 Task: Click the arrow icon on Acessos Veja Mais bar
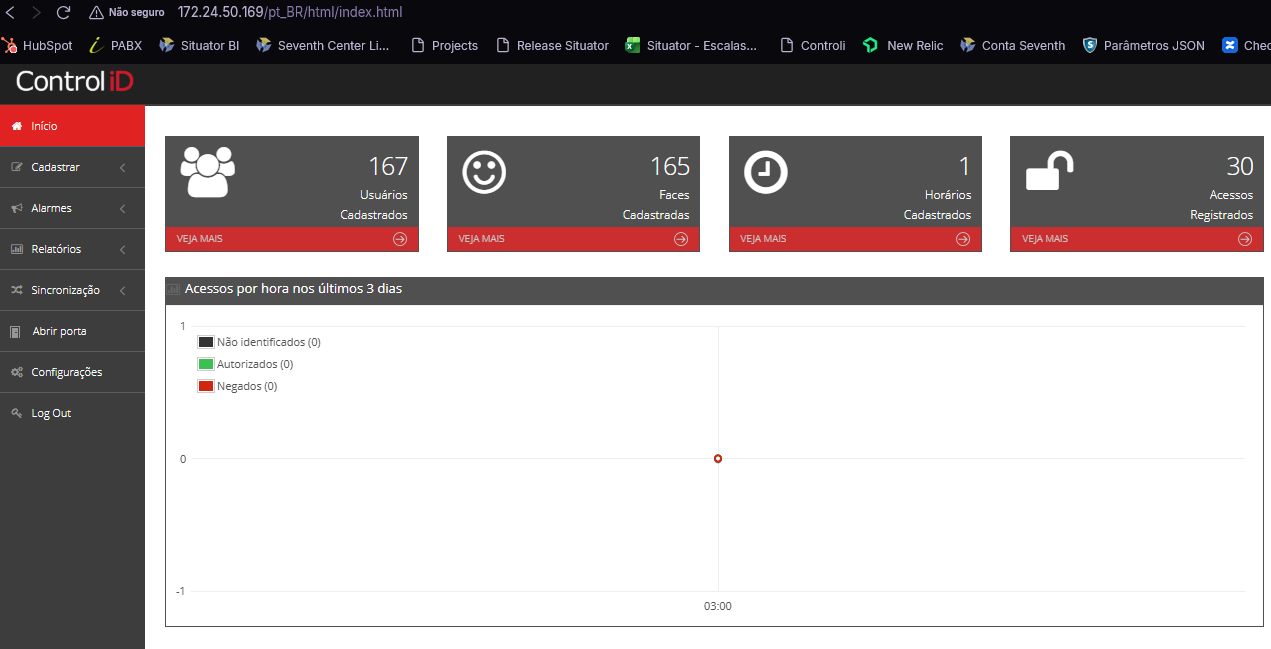pos(1245,239)
